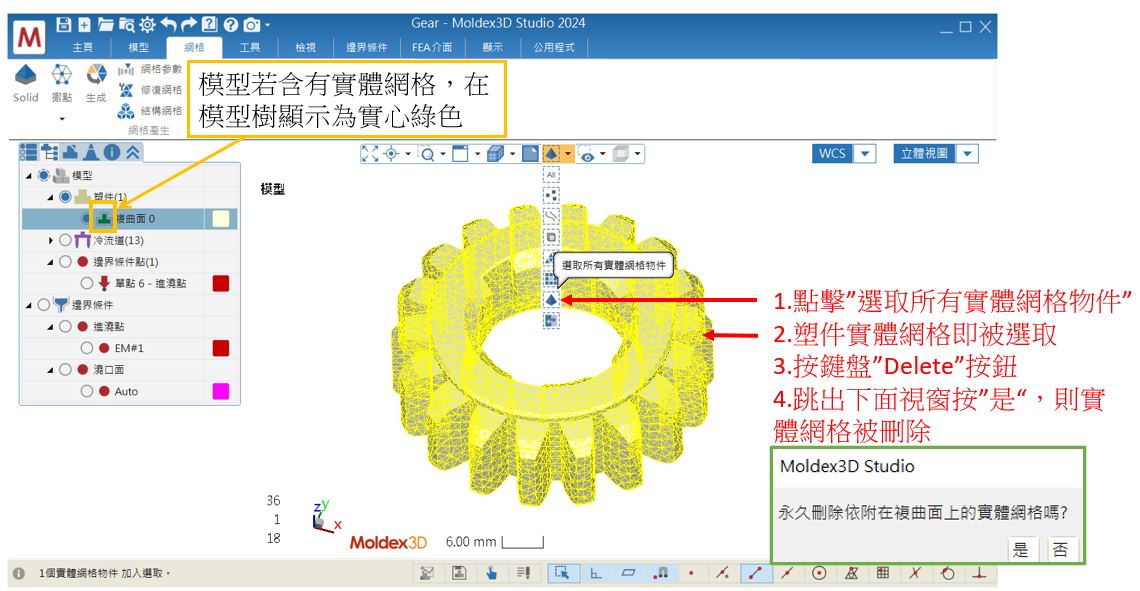Open 結構網格 structured mesh tool

tap(150, 110)
